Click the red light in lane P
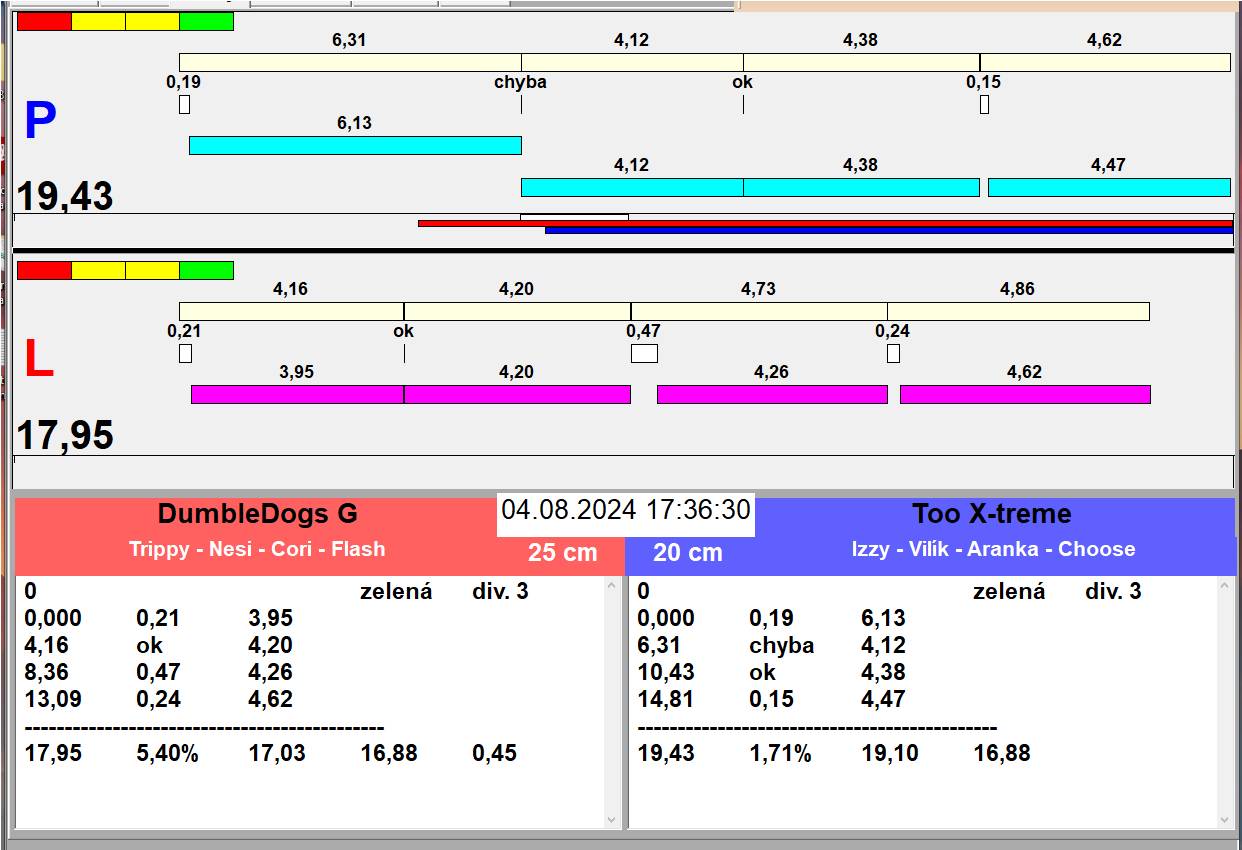 [x=45, y=22]
